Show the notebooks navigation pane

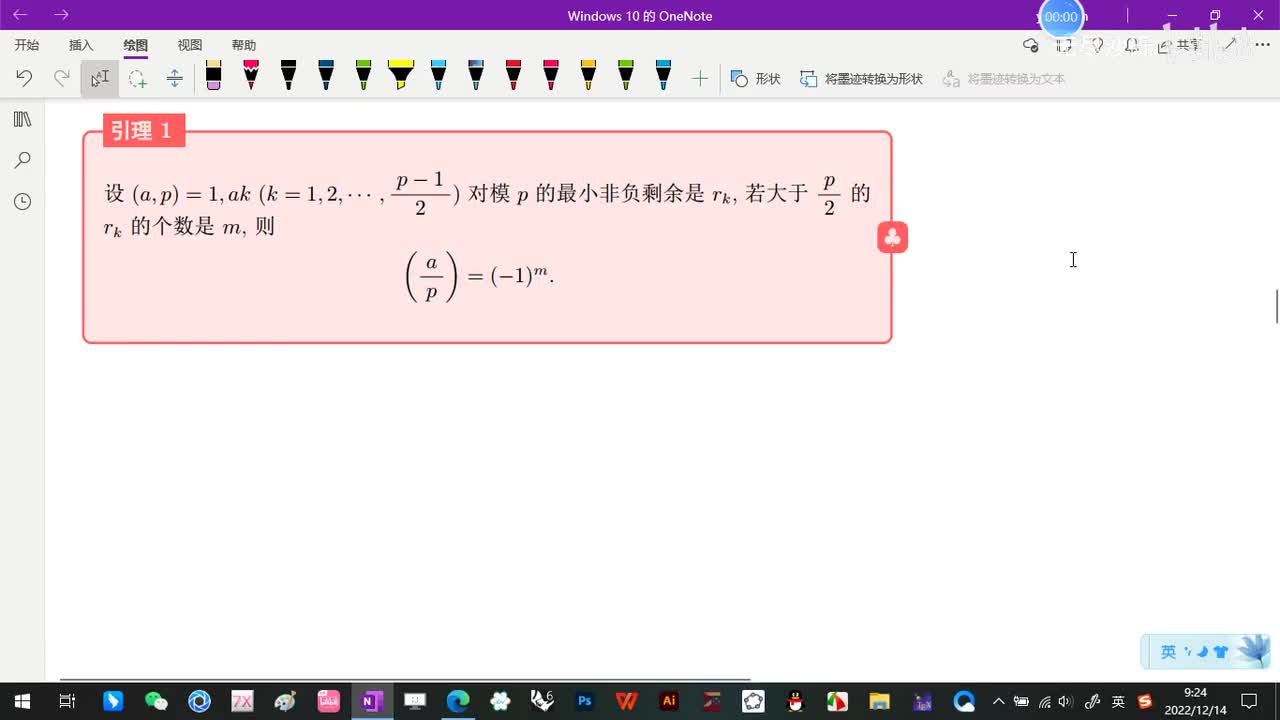(23, 119)
